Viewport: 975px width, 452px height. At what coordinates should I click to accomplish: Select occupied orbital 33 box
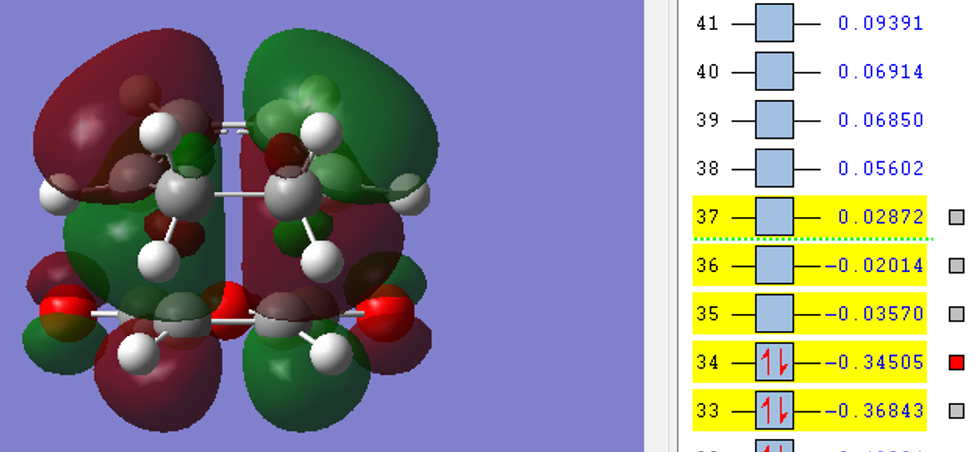tap(774, 410)
